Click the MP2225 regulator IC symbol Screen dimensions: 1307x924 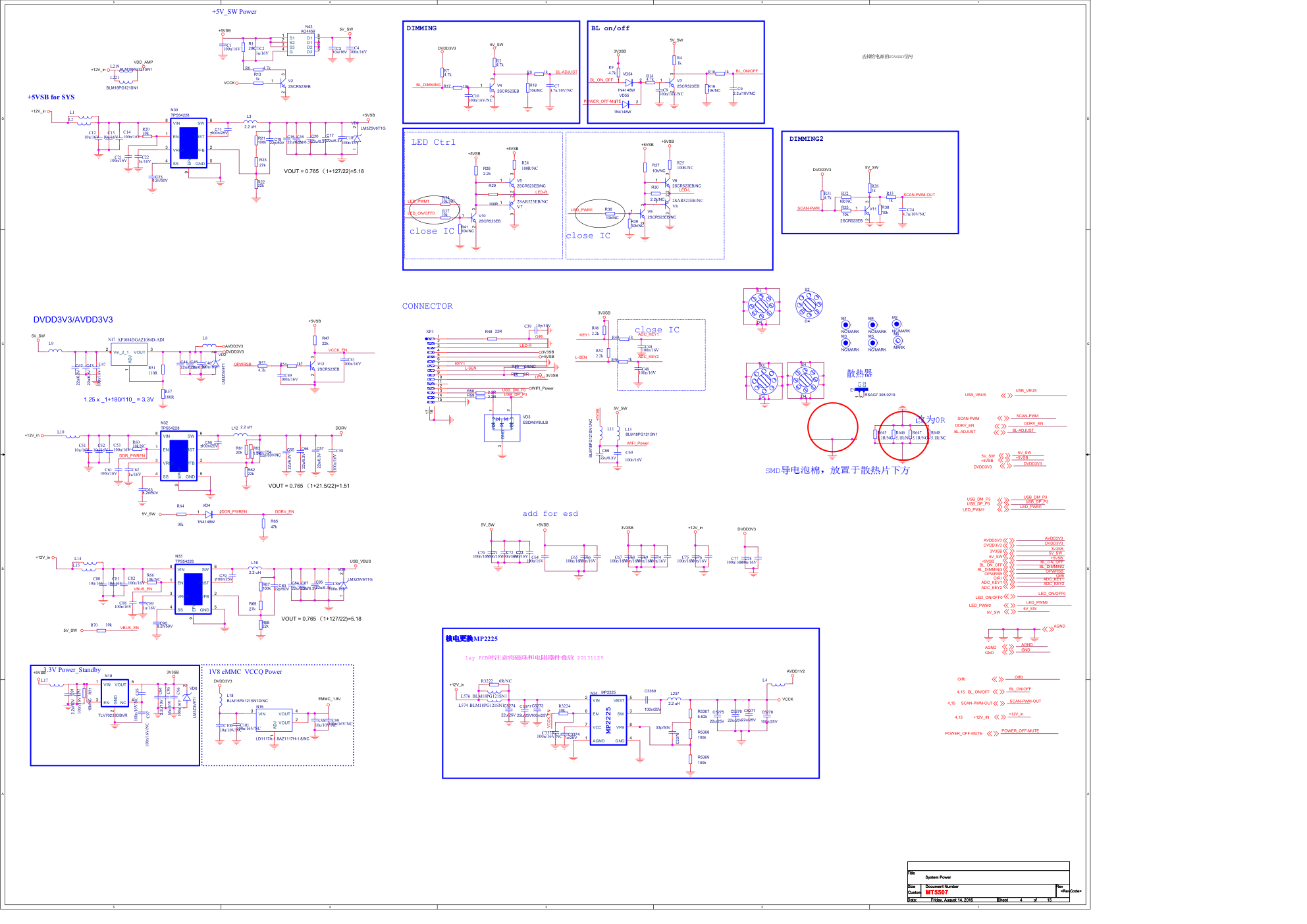[608, 720]
